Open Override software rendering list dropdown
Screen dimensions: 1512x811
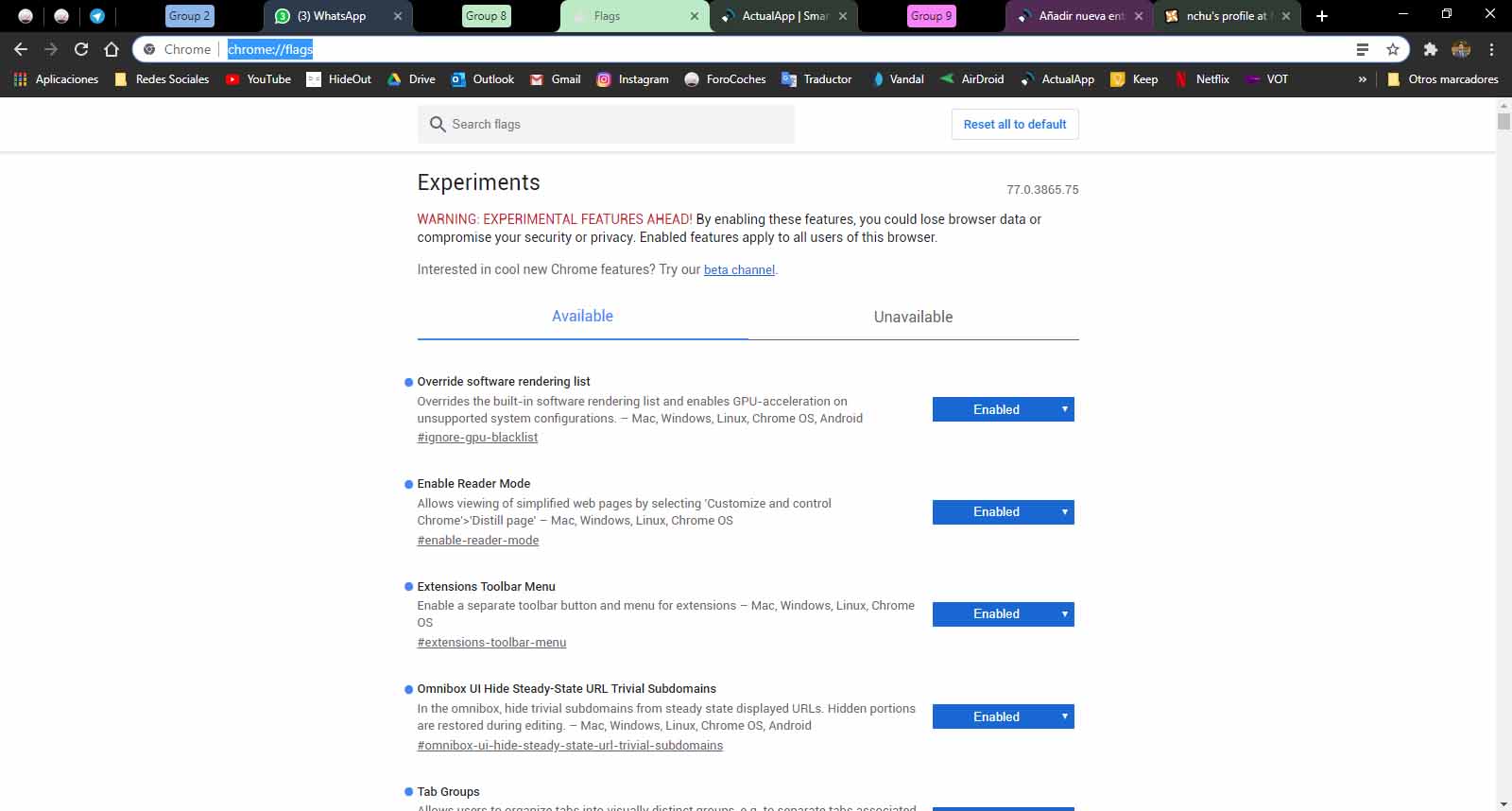[1004, 409]
